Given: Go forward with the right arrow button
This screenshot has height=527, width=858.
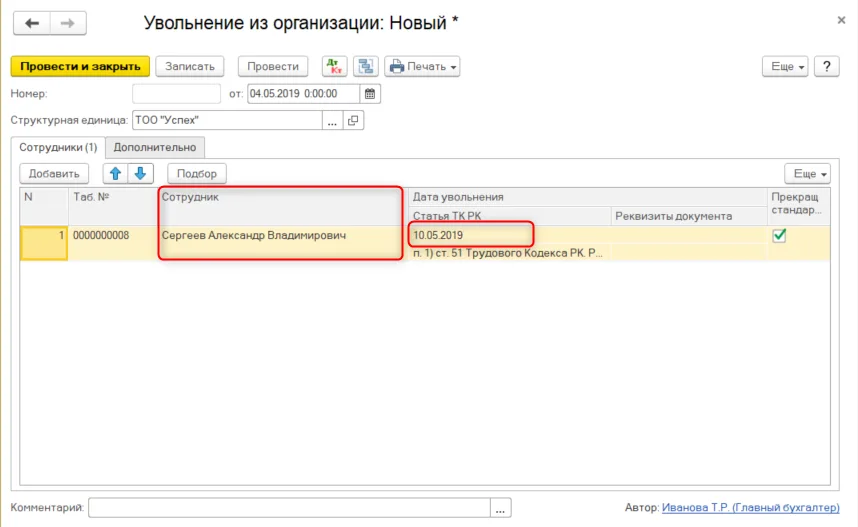Looking at the screenshot, I should click(68, 24).
